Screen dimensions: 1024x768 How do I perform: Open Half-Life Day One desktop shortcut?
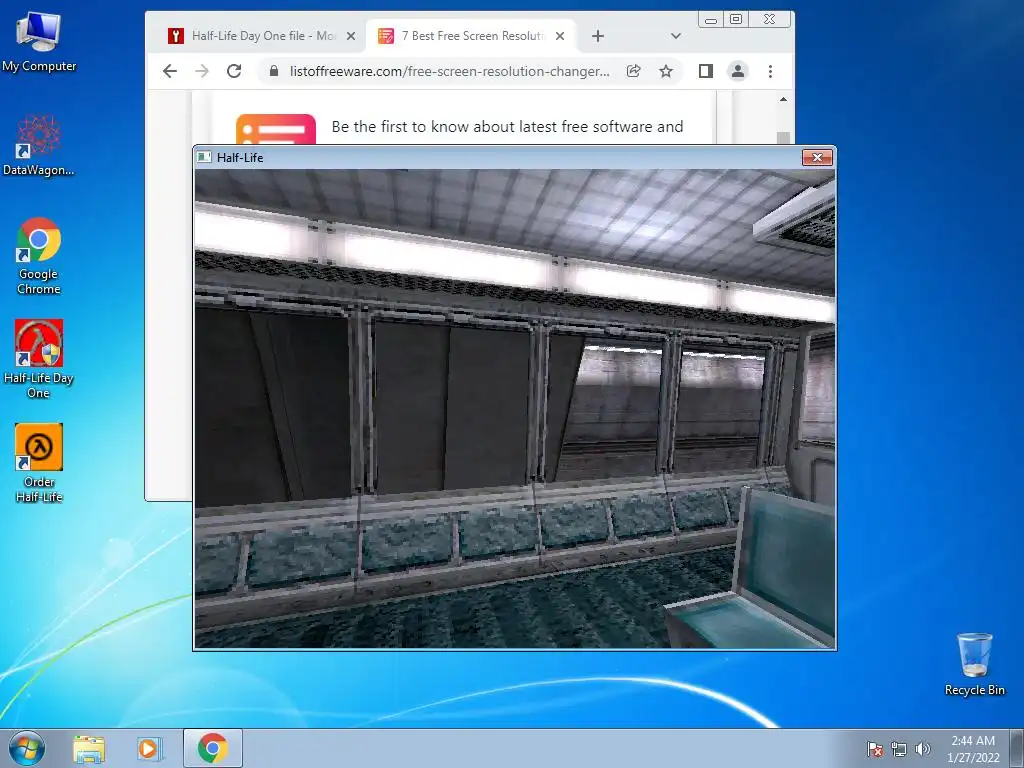click(x=39, y=359)
